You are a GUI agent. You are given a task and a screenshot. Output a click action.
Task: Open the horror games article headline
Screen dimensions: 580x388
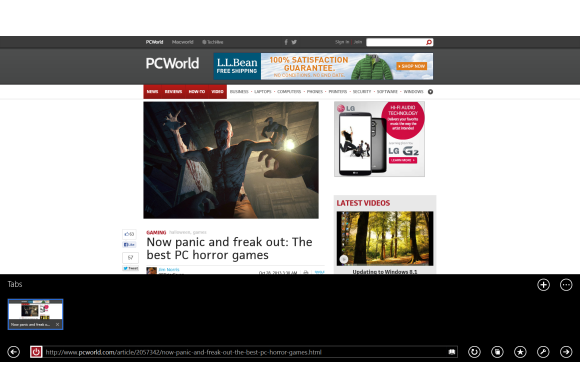[229, 248]
